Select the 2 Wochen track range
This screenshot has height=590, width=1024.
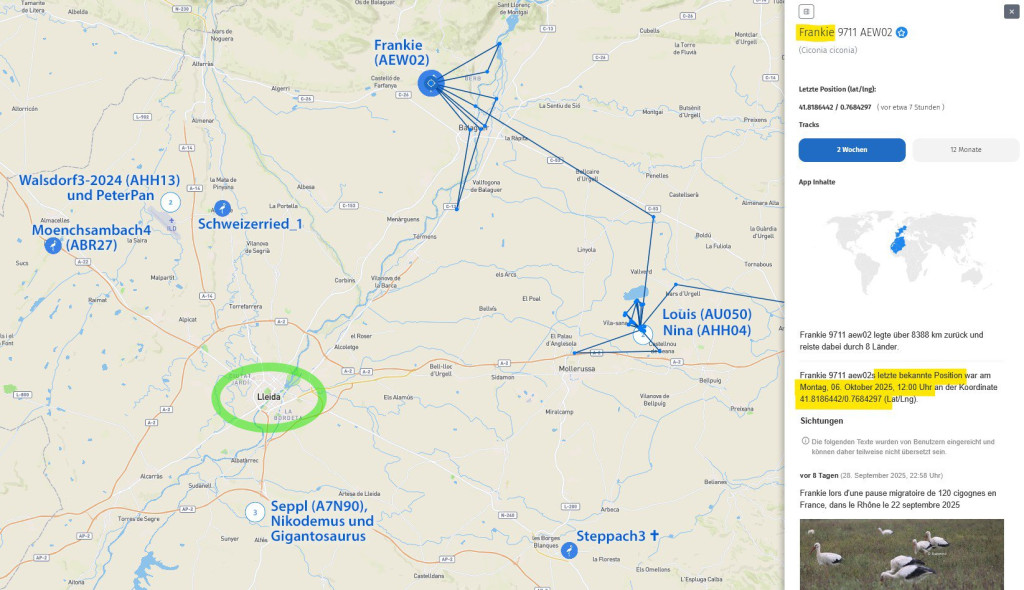tap(852, 150)
